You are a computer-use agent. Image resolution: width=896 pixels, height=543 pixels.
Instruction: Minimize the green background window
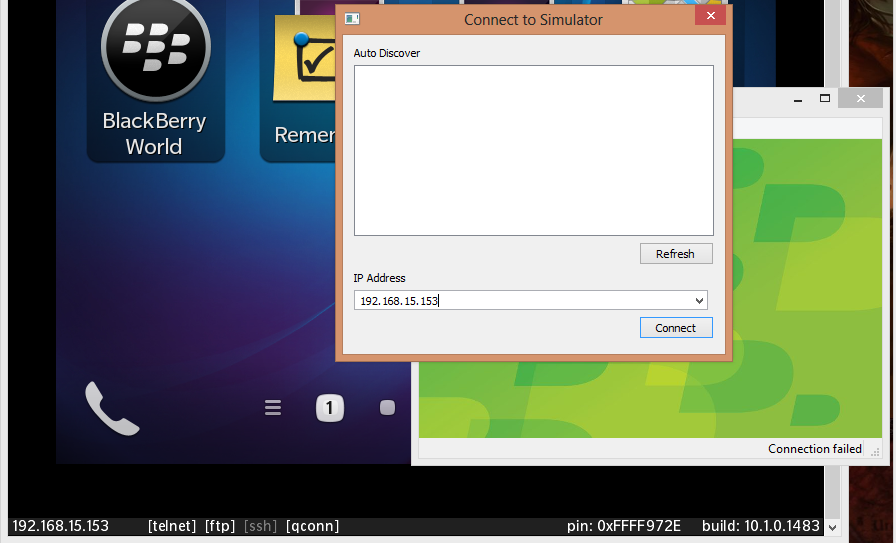[798, 99]
